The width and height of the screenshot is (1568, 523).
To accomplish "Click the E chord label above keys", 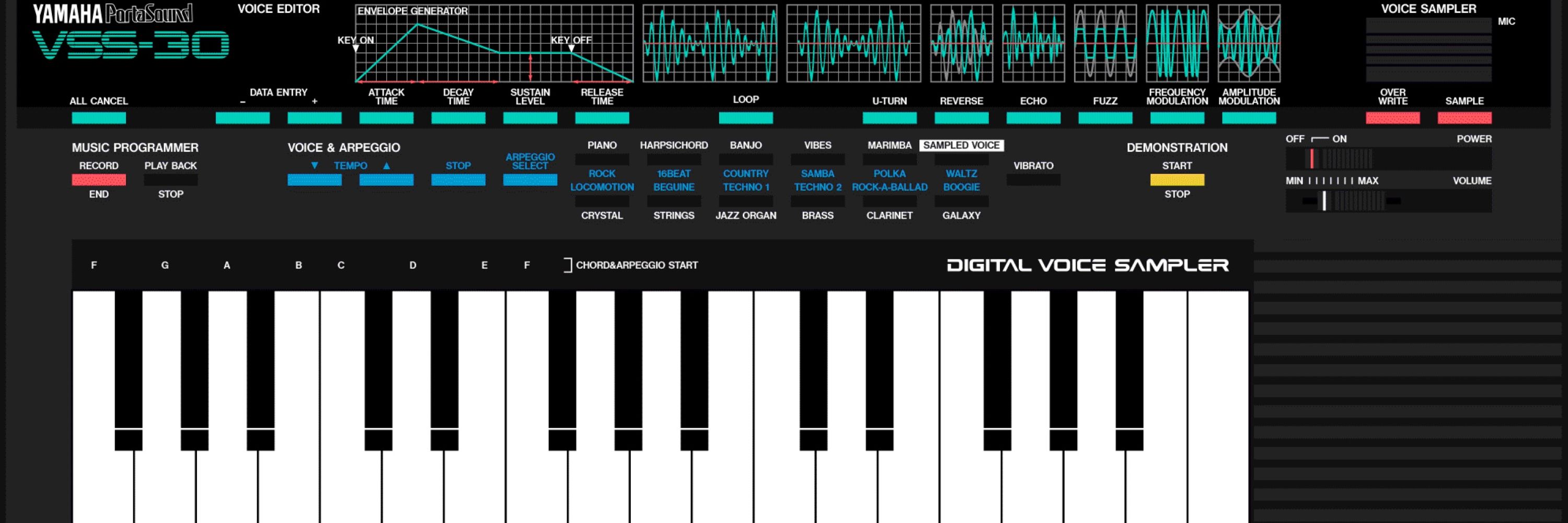I will pos(485,265).
